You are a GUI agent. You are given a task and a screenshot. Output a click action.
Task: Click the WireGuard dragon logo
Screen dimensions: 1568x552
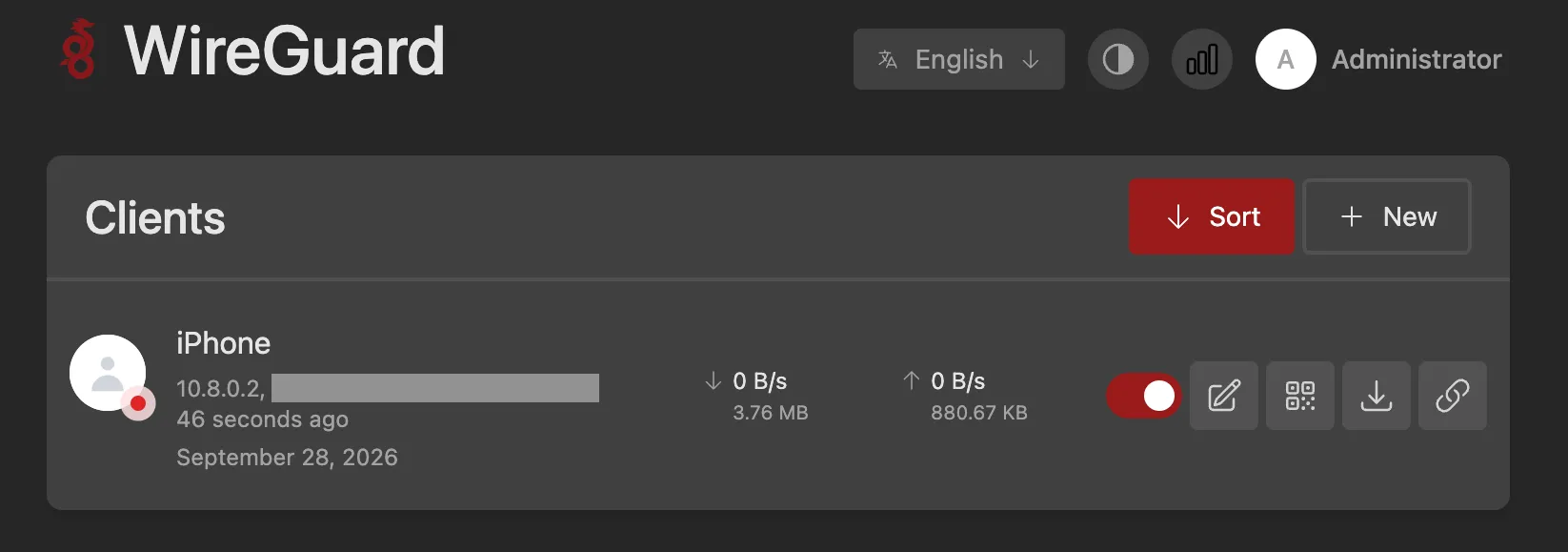pyautogui.click(x=79, y=50)
